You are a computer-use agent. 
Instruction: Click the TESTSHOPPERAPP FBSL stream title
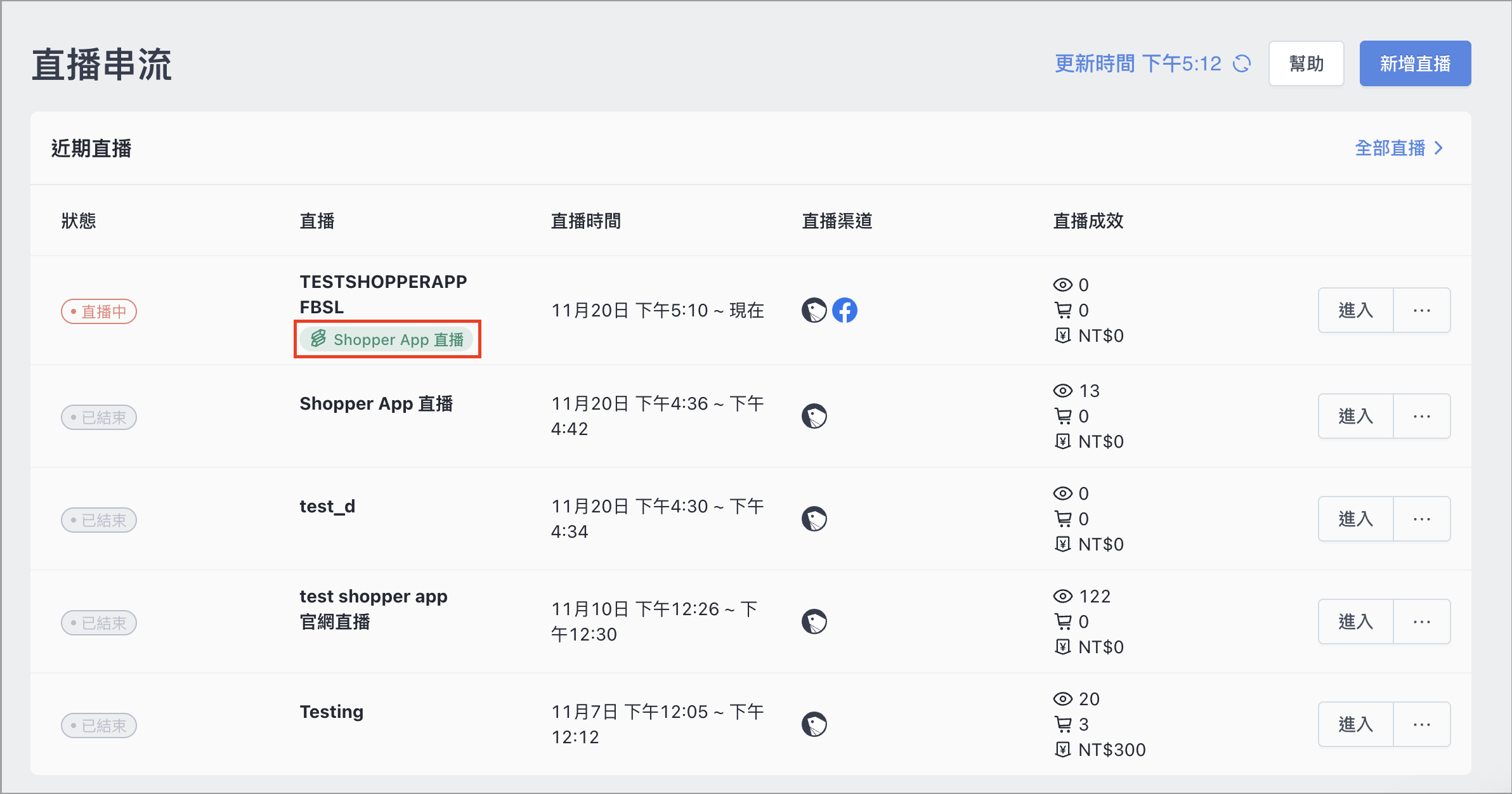[383, 294]
